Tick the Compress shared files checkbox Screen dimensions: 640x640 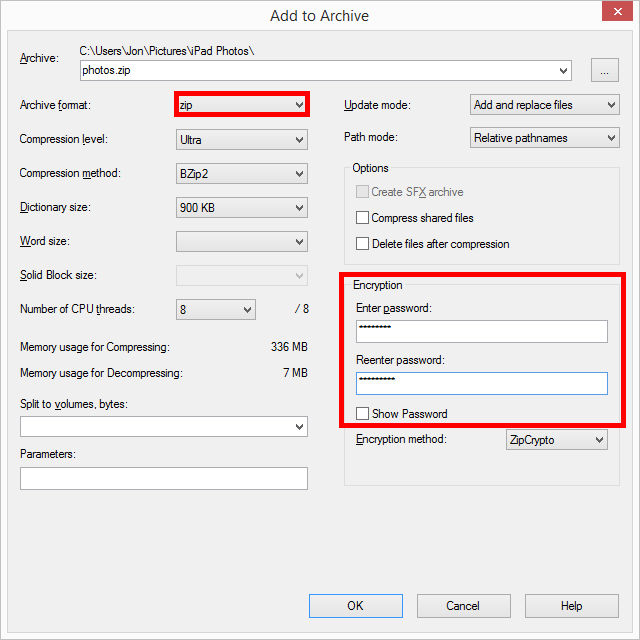click(363, 218)
